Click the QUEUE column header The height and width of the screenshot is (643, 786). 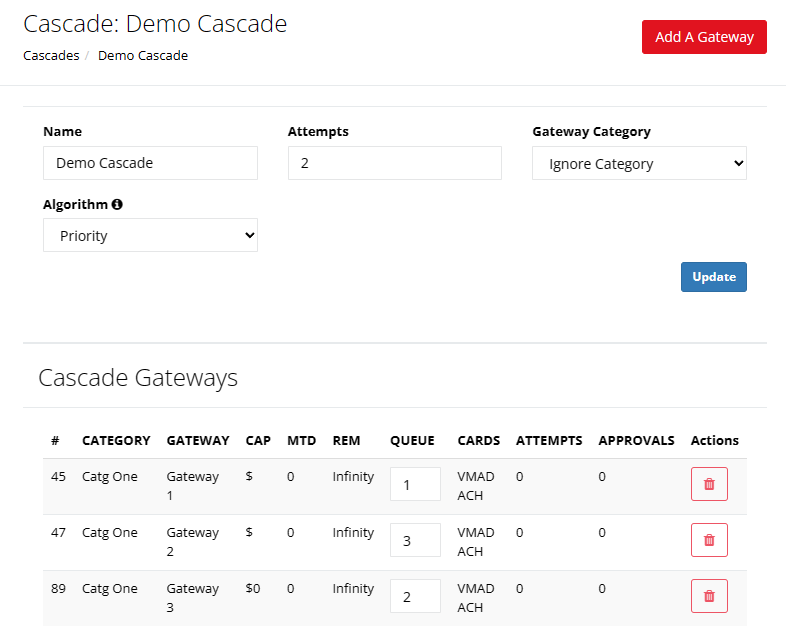412,440
